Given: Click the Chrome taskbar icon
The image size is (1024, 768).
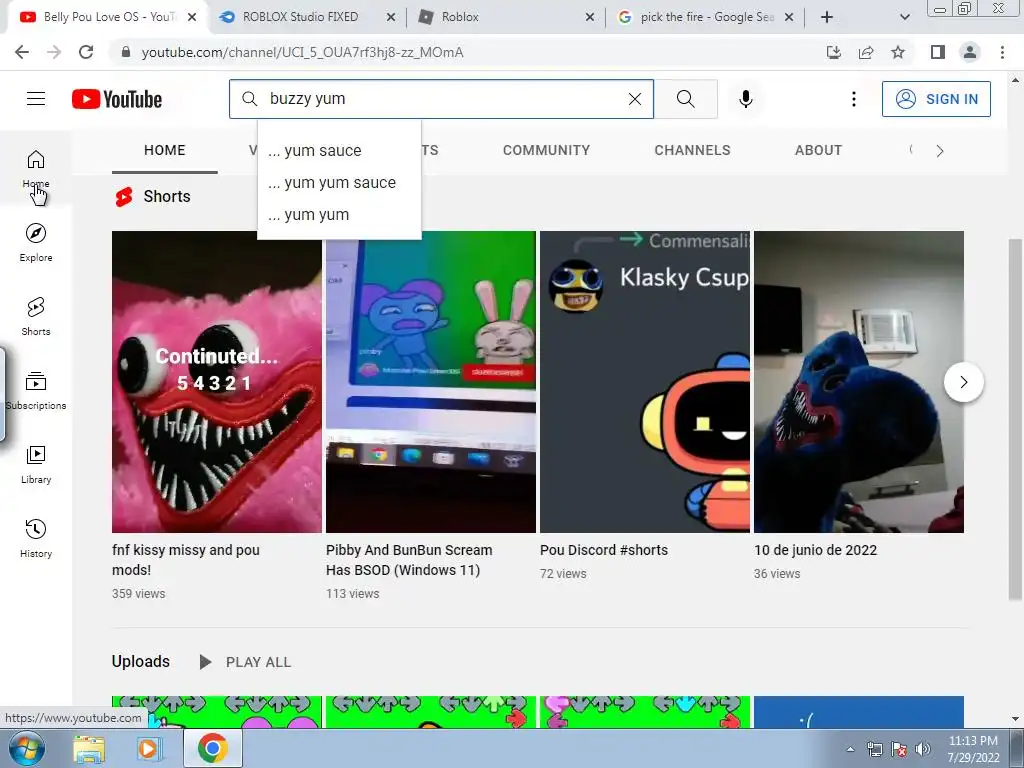Looking at the screenshot, I should 213,748.
